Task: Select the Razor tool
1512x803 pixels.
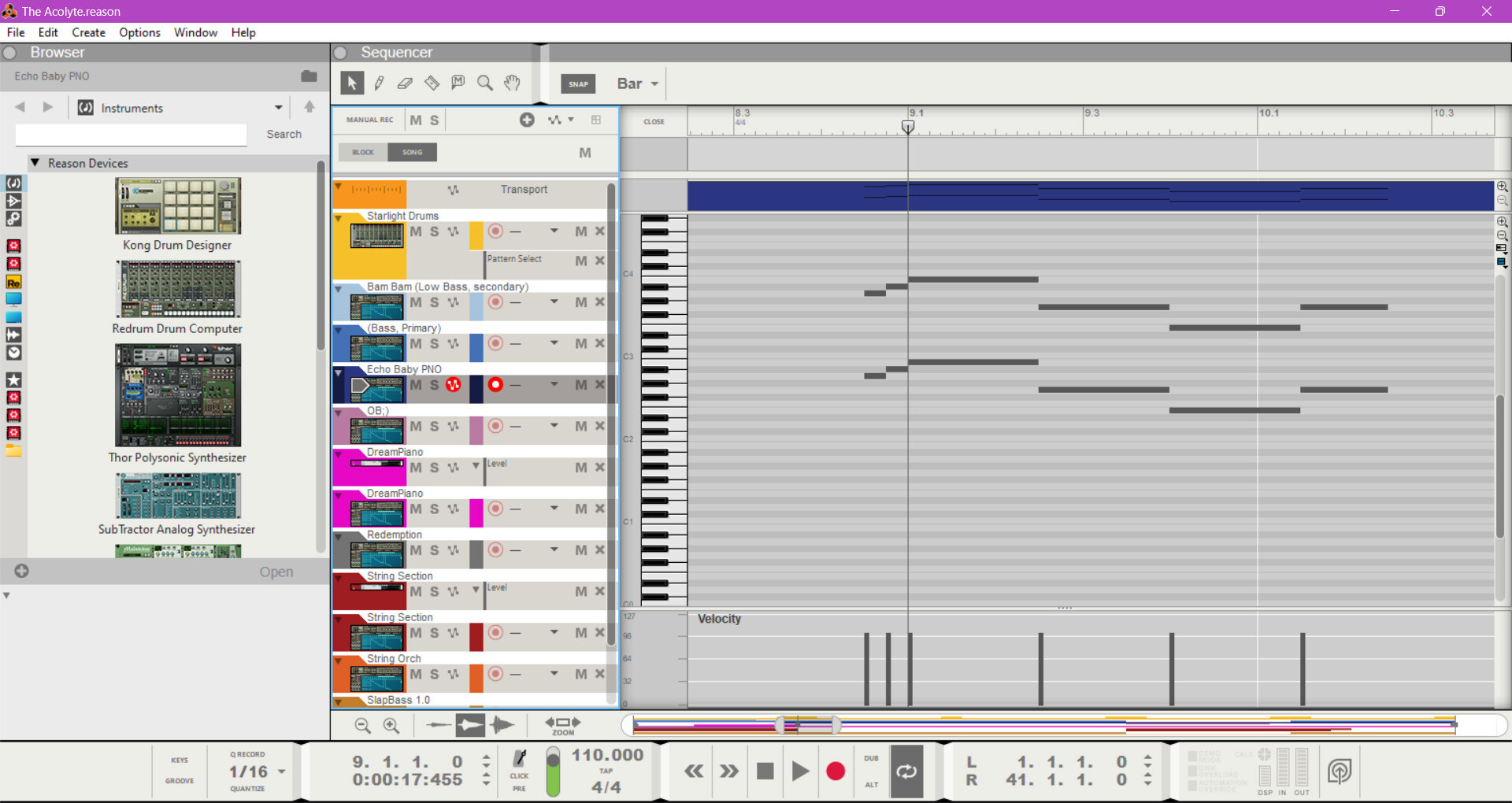Action: pyautogui.click(x=432, y=83)
